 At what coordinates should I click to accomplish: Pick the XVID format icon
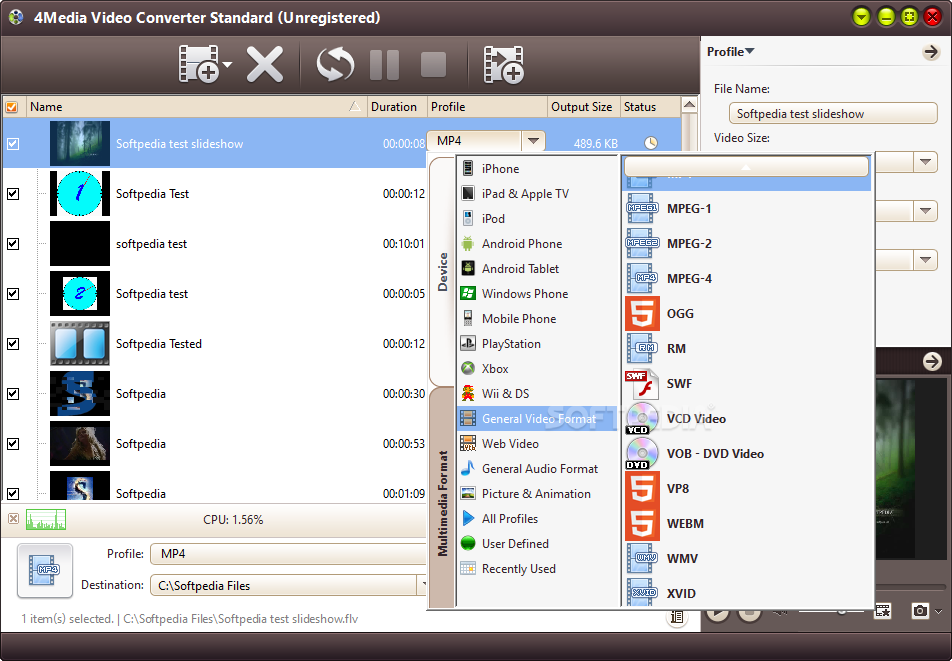[x=642, y=592]
